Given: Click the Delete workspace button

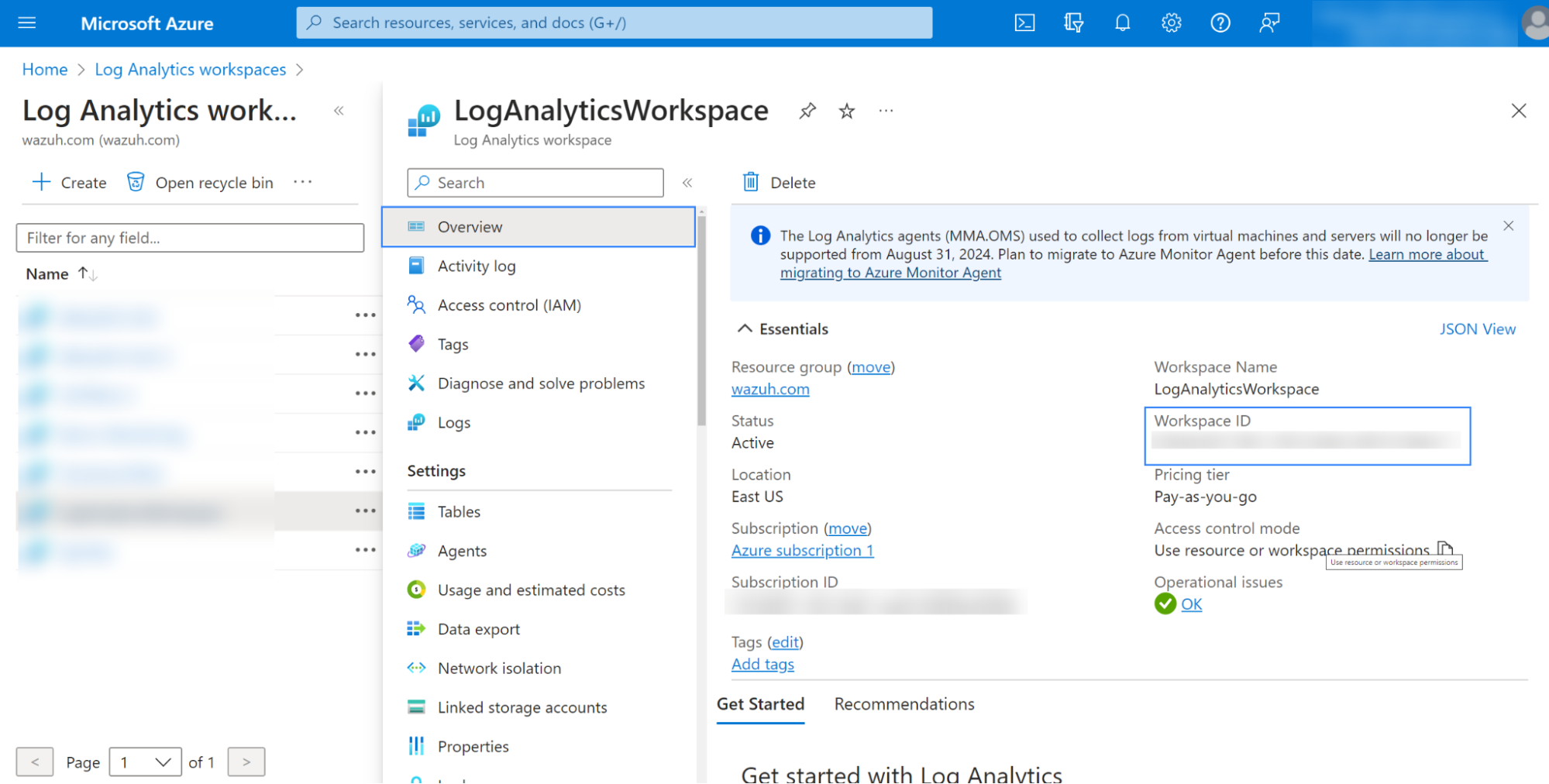Looking at the screenshot, I should tap(780, 183).
